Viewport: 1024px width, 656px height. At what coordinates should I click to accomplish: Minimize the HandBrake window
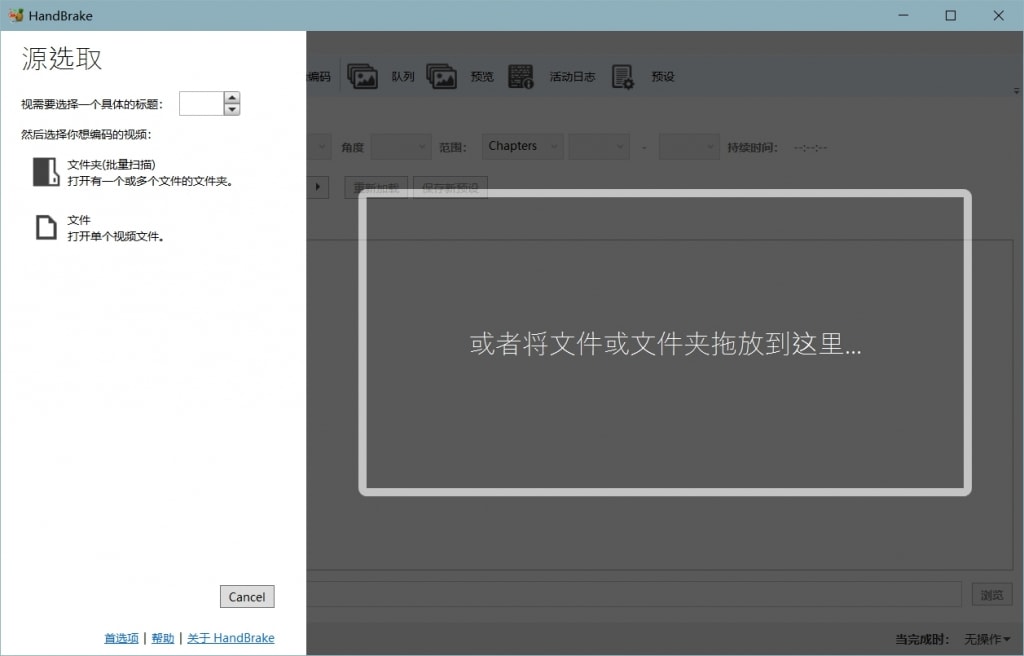click(903, 15)
